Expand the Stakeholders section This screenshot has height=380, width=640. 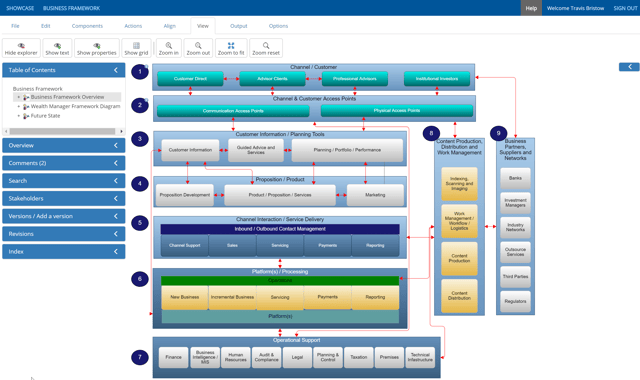click(64, 198)
